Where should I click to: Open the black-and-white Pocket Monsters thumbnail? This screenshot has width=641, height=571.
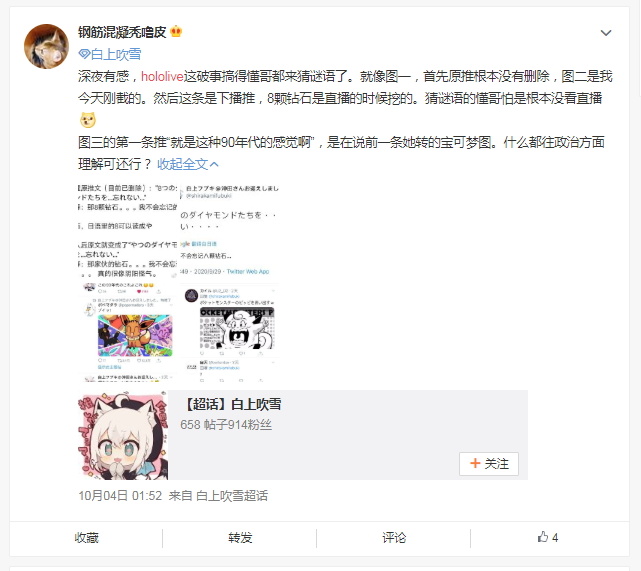tap(229, 333)
